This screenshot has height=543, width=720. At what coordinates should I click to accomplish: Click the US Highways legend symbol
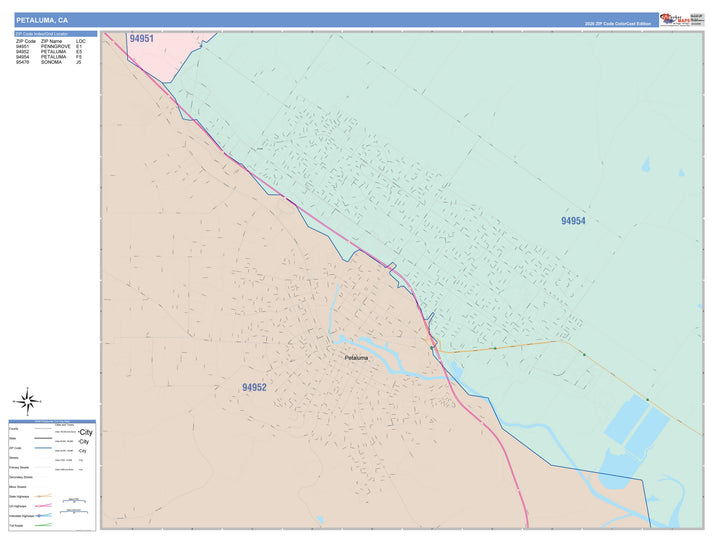click(x=44, y=506)
